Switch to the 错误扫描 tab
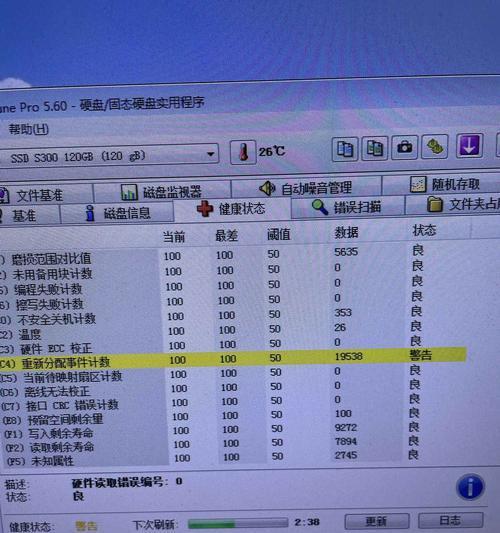 point(348,207)
